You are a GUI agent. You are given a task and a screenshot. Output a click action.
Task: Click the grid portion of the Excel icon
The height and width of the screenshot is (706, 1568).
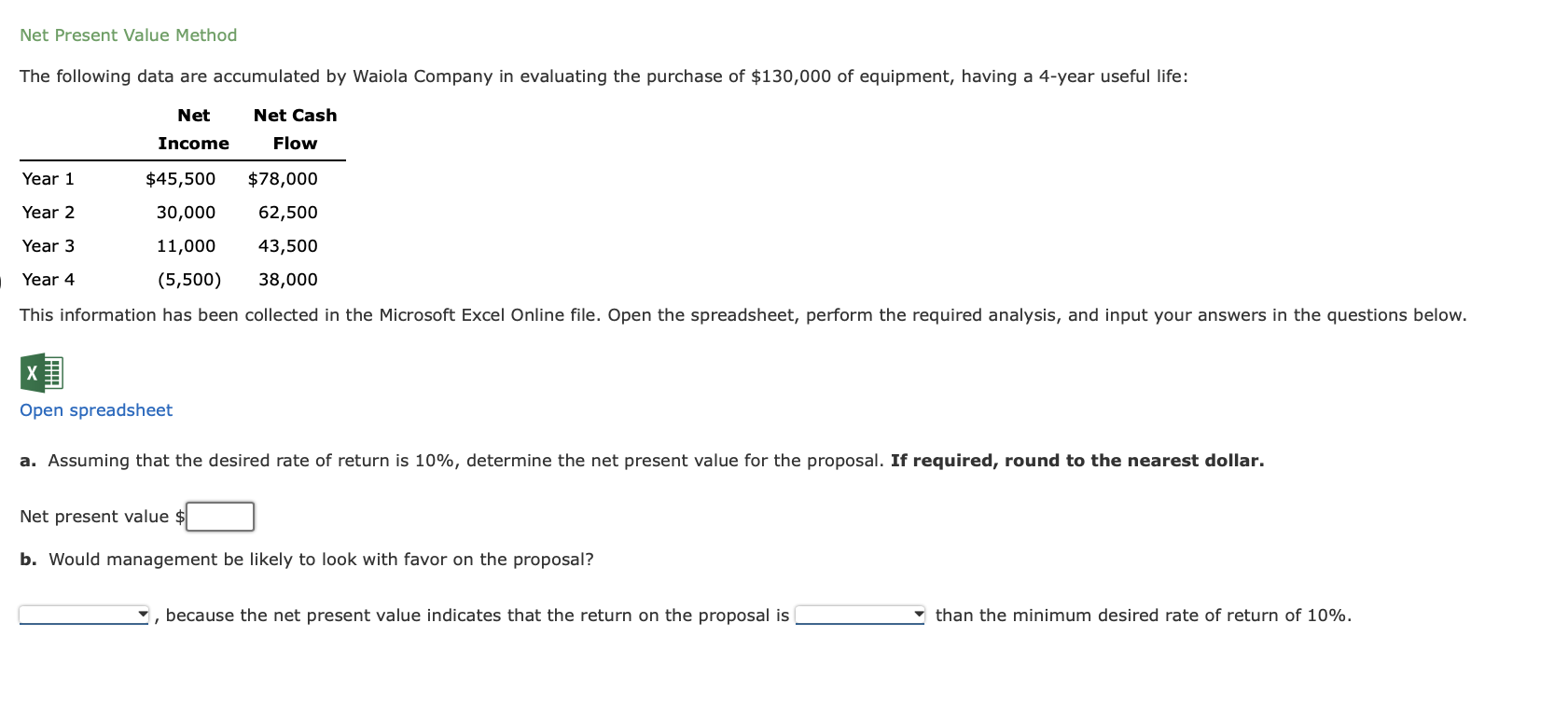(x=52, y=373)
